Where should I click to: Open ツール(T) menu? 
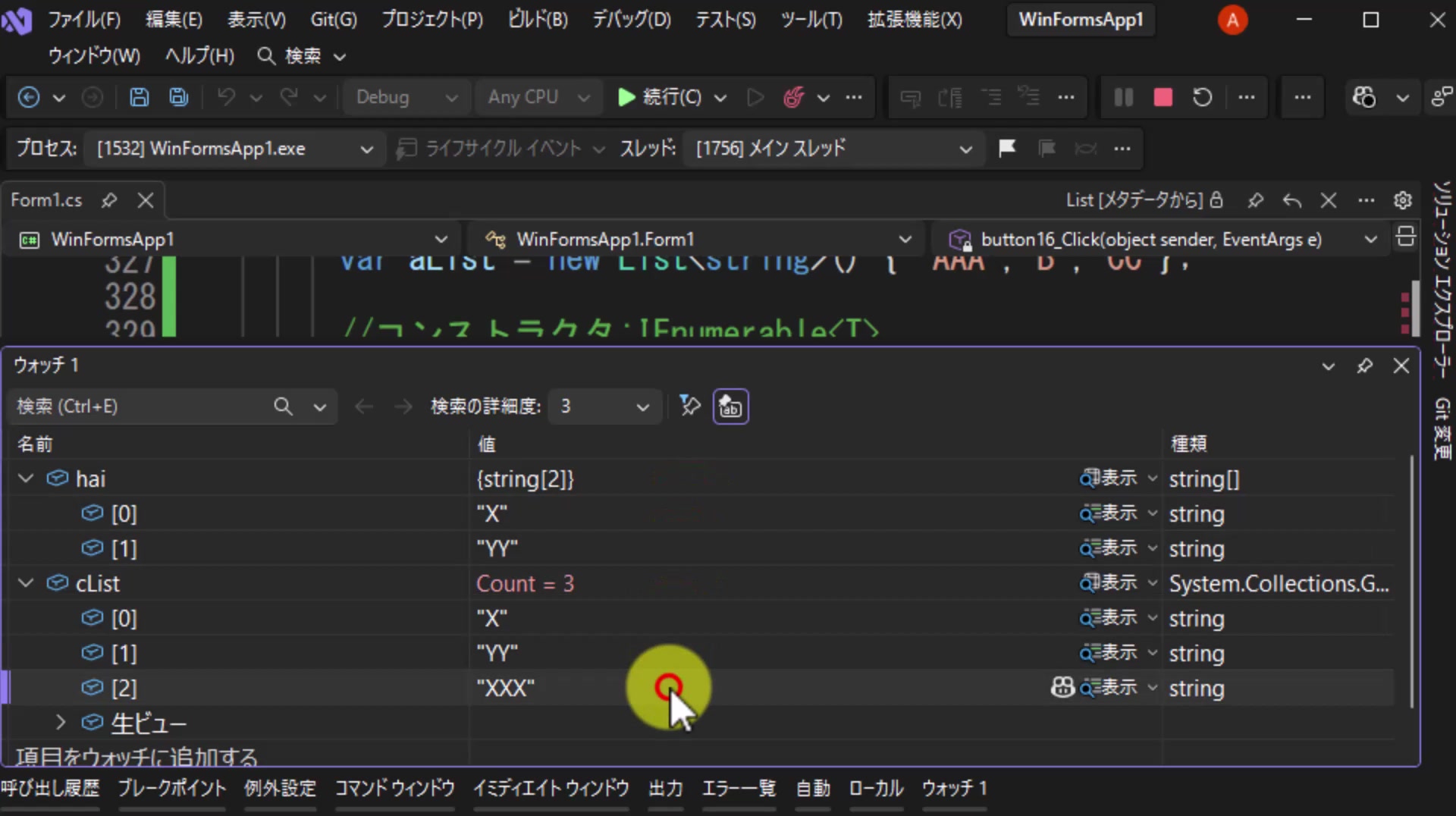click(811, 20)
